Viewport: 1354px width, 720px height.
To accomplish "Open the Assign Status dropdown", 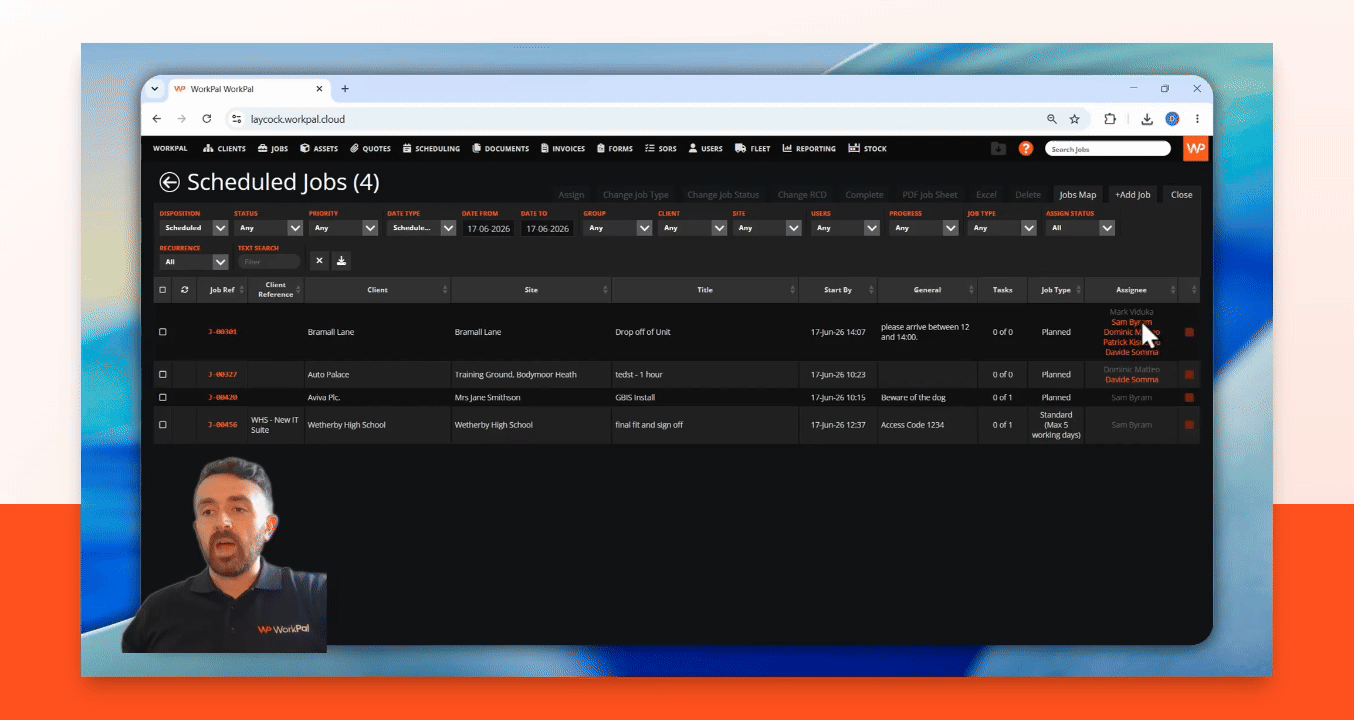I will pyautogui.click(x=1080, y=228).
